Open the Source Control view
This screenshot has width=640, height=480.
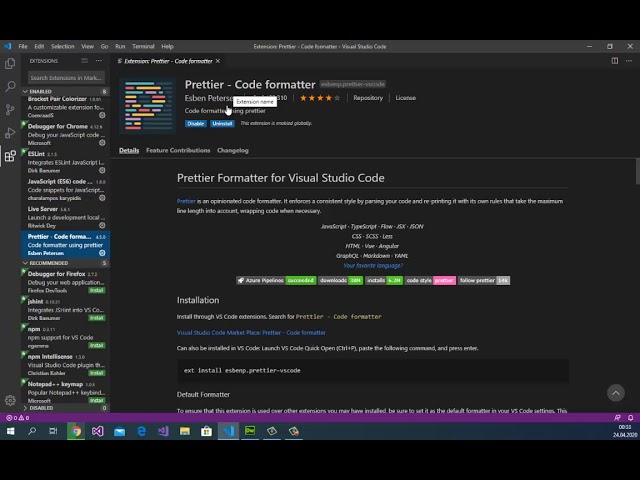tap(10, 109)
